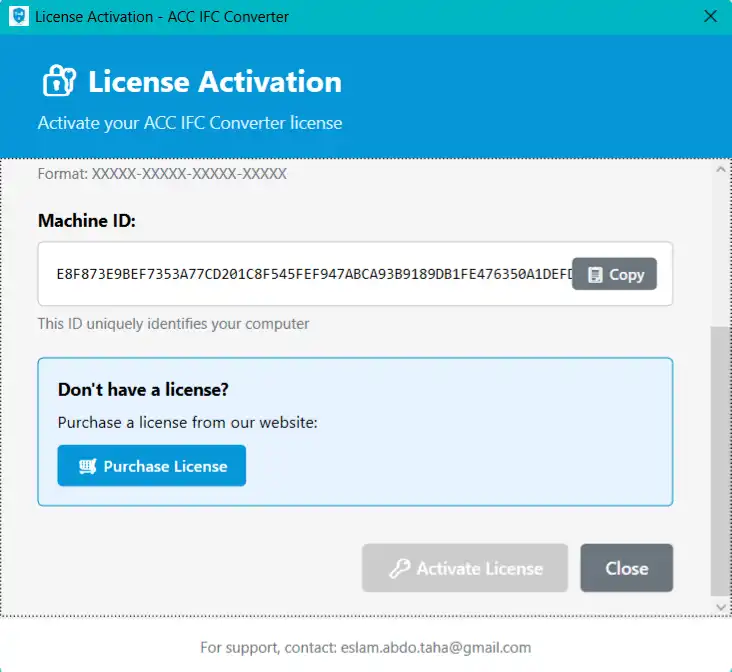Click the vertical scrollbar thumb
Image resolution: width=732 pixels, height=672 pixels.
(x=720, y=460)
